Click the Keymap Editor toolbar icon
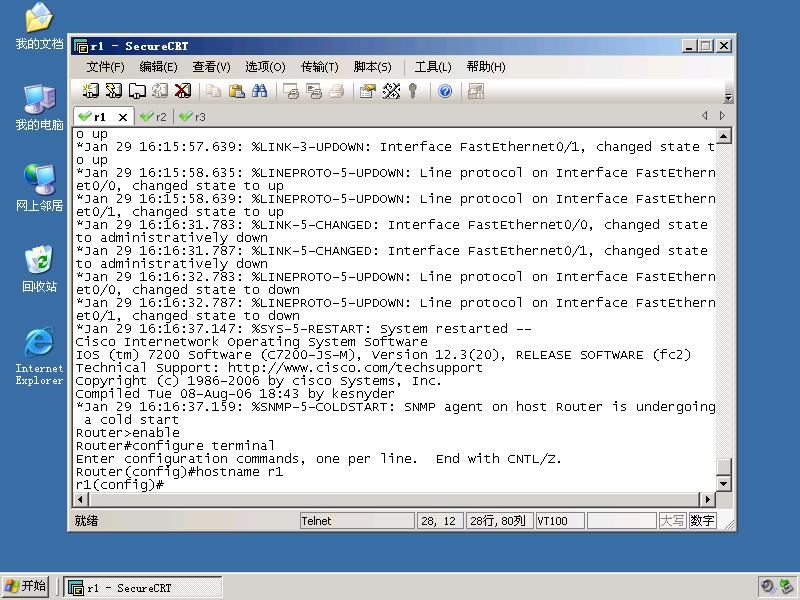This screenshot has height=600, width=800. 391,91
